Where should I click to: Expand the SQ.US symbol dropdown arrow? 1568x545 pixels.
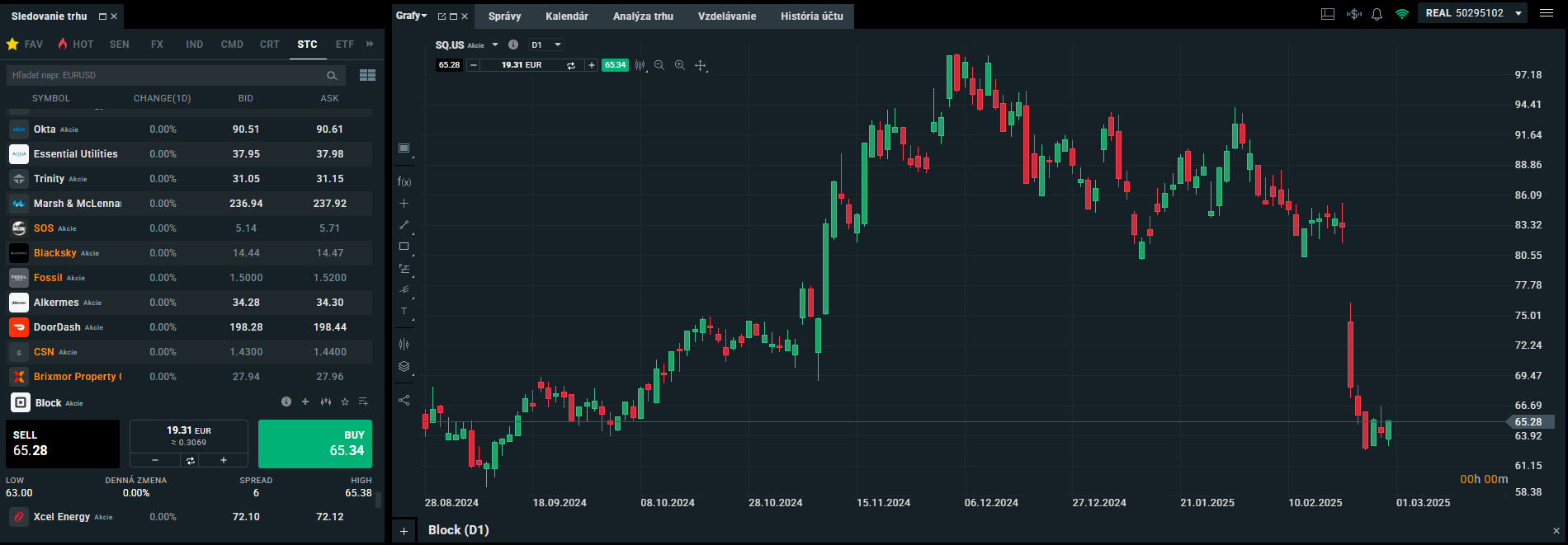[x=495, y=45]
